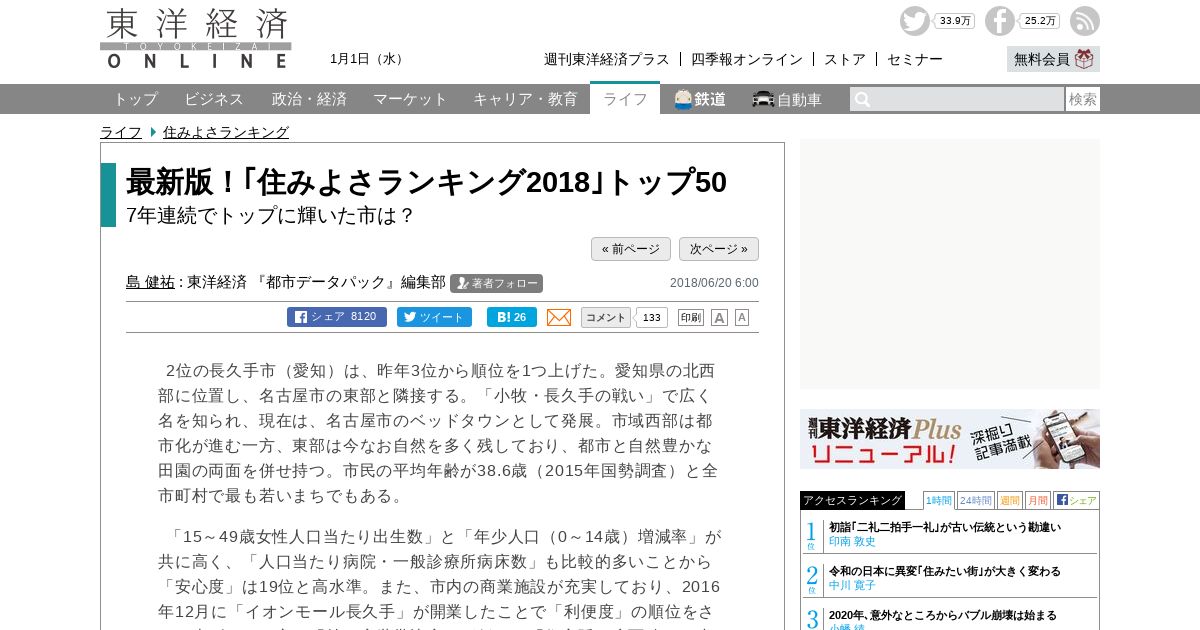Screen dimensions: 1200x630
Task: Select the Facebook シェア ranking tab
Action: (x=1076, y=500)
